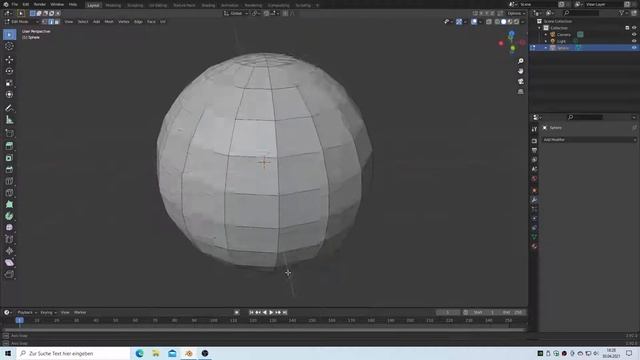640x360 pixels.
Task: Select the Scale tool
Action: pyautogui.click(x=9, y=83)
